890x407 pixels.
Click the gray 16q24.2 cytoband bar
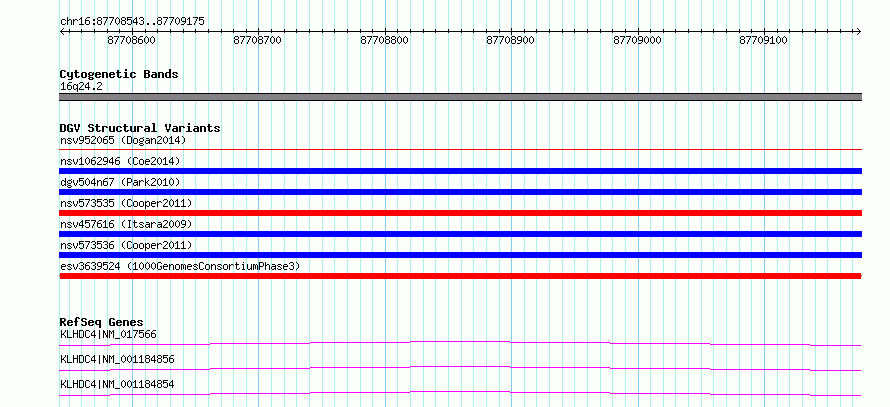click(460, 97)
